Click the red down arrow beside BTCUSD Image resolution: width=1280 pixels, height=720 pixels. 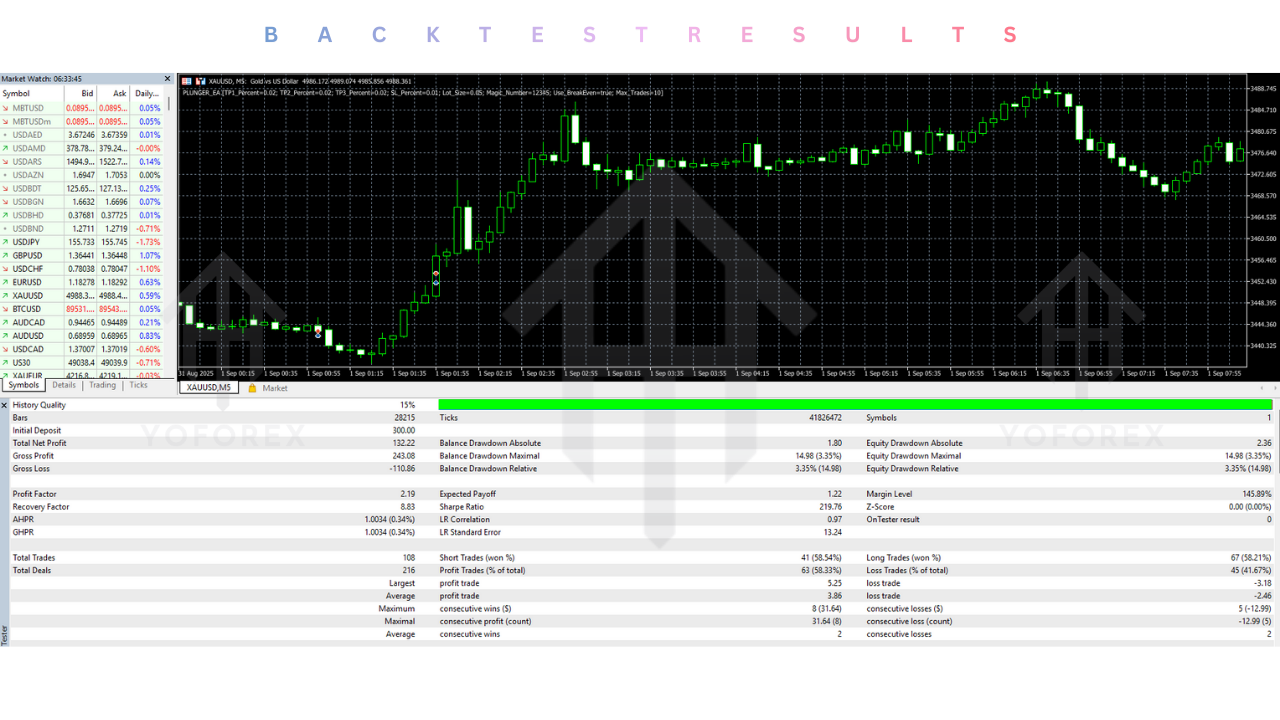pyautogui.click(x=6, y=309)
